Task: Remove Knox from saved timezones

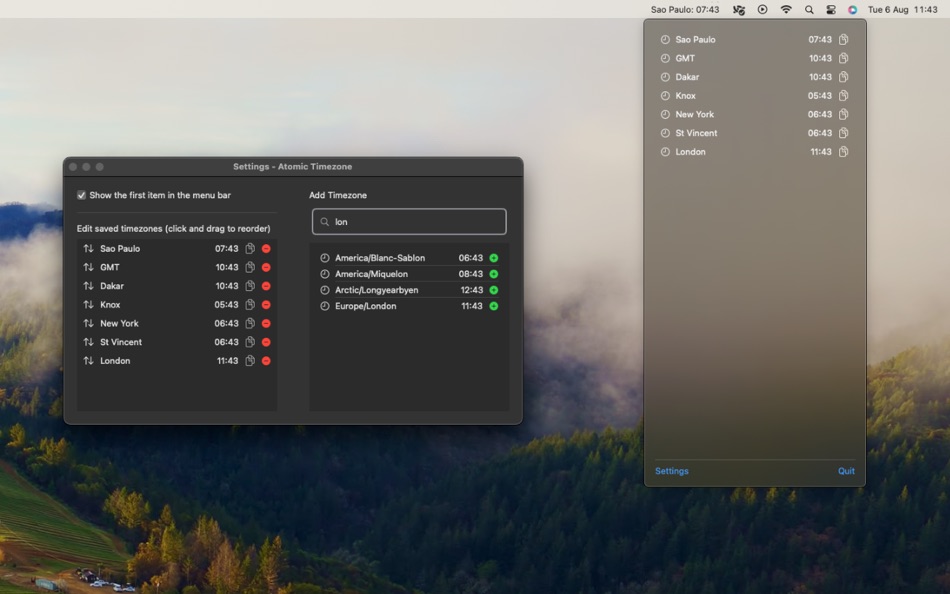Action: (266, 305)
